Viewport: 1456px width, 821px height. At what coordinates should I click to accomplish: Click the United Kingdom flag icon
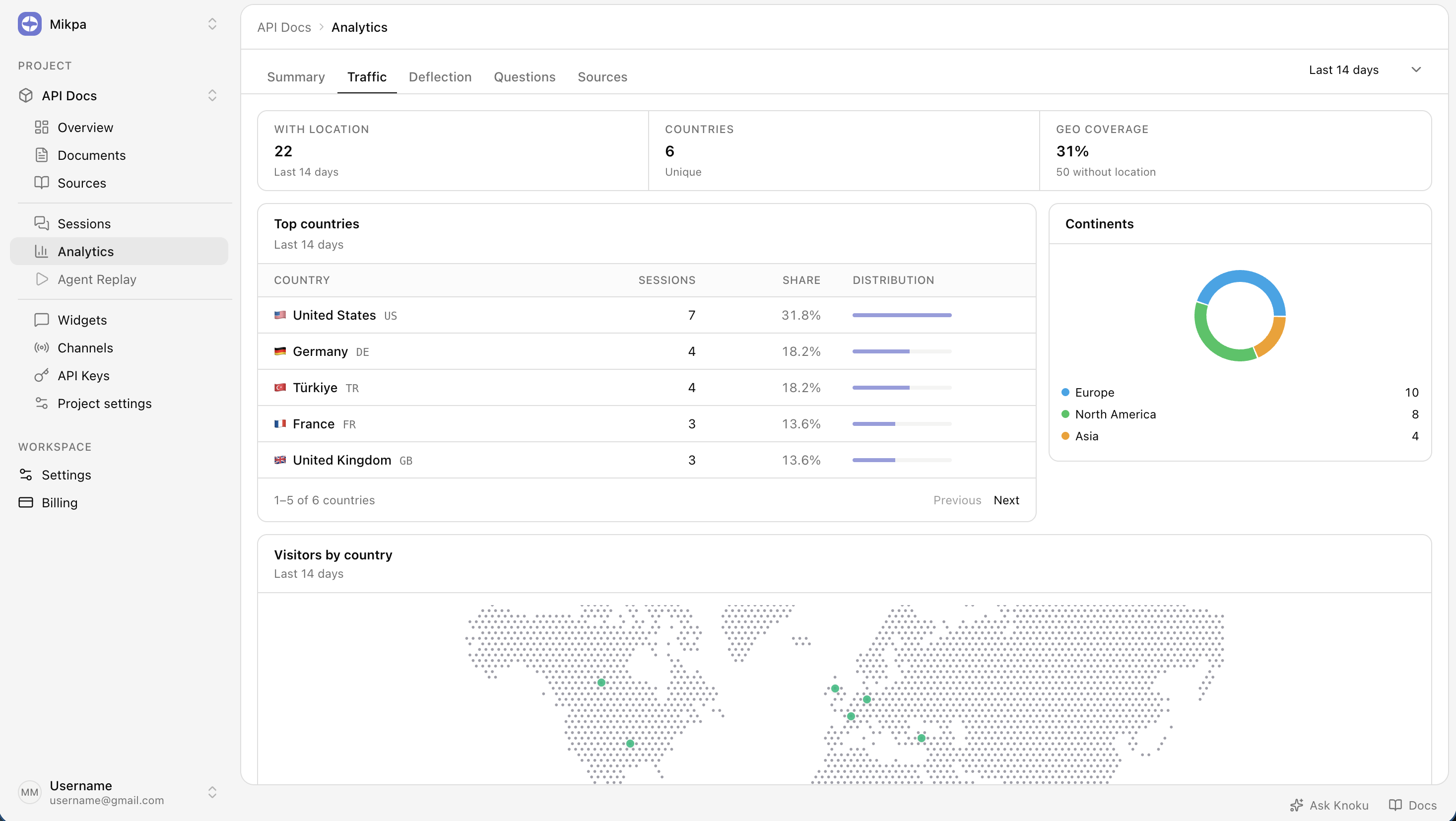[280, 460]
